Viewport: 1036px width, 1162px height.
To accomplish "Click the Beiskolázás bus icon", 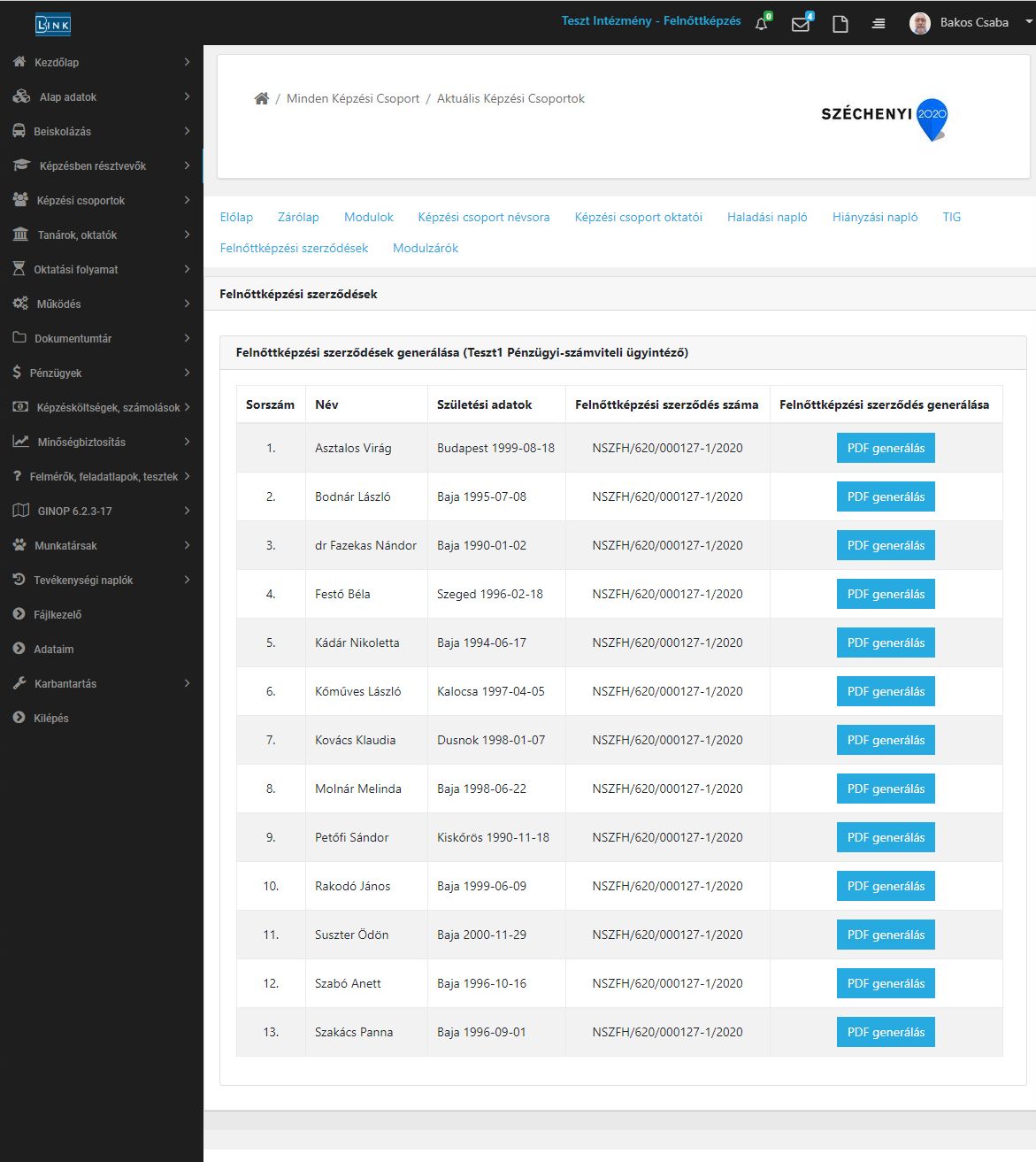I will tap(19, 131).
